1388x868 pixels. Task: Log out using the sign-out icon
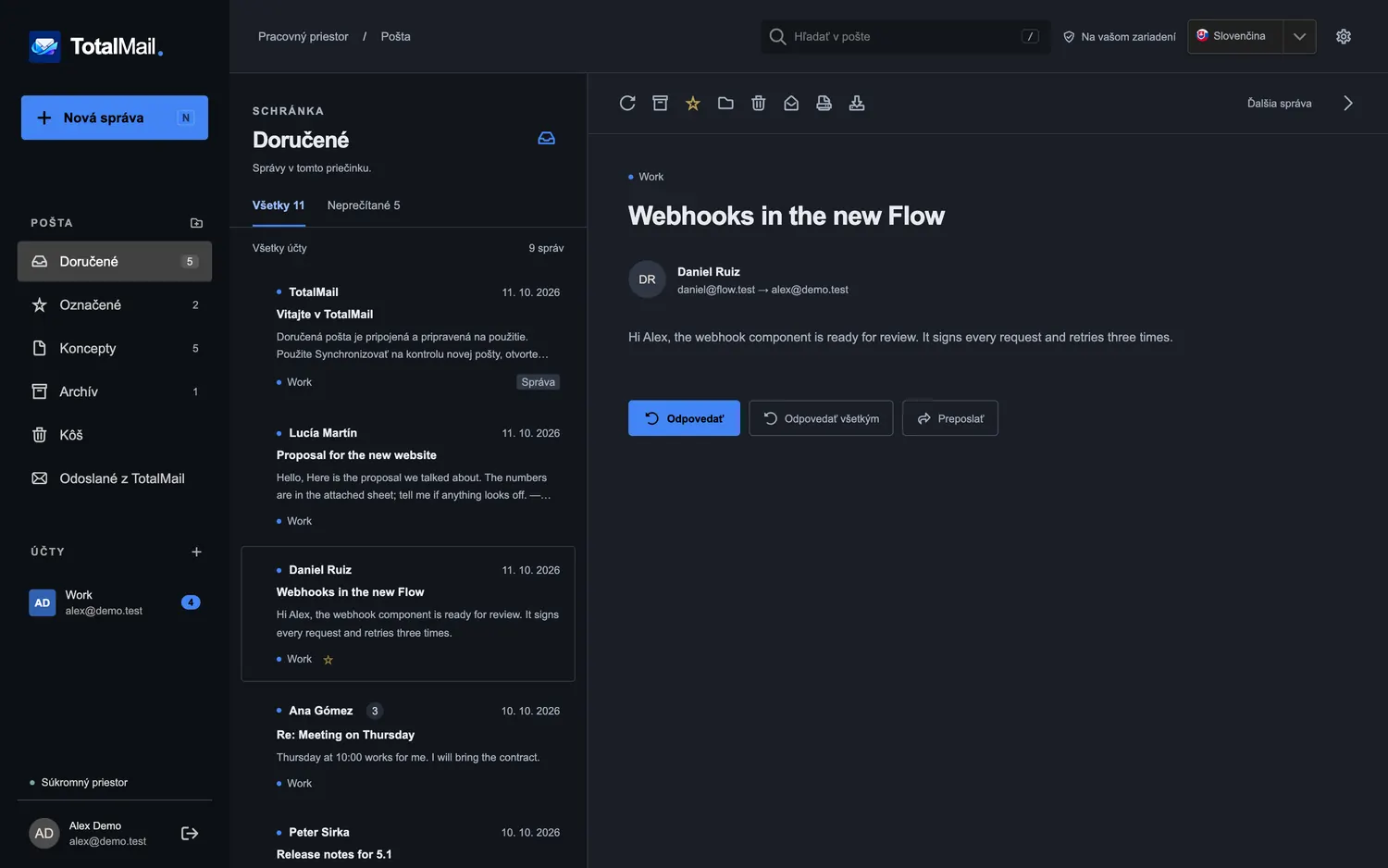click(x=190, y=834)
